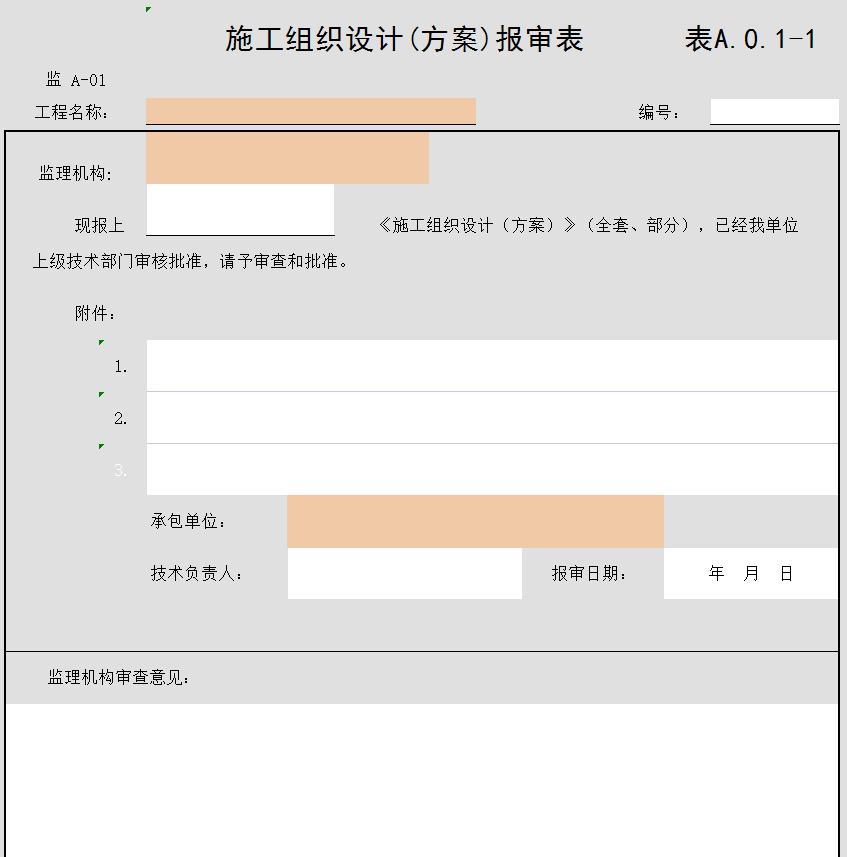Select the label 报审日期:
The height and width of the screenshot is (857, 847).
(x=589, y=573)
